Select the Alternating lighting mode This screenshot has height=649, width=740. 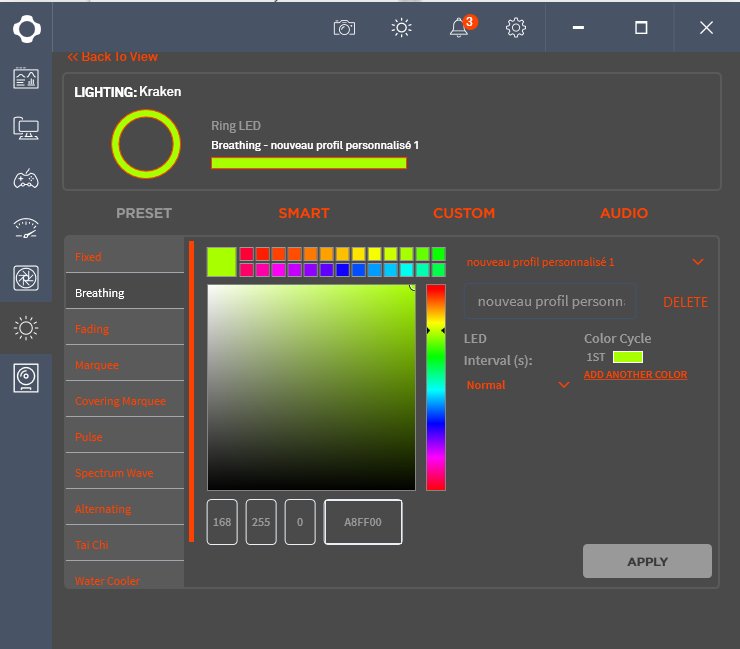pos(125,509)
